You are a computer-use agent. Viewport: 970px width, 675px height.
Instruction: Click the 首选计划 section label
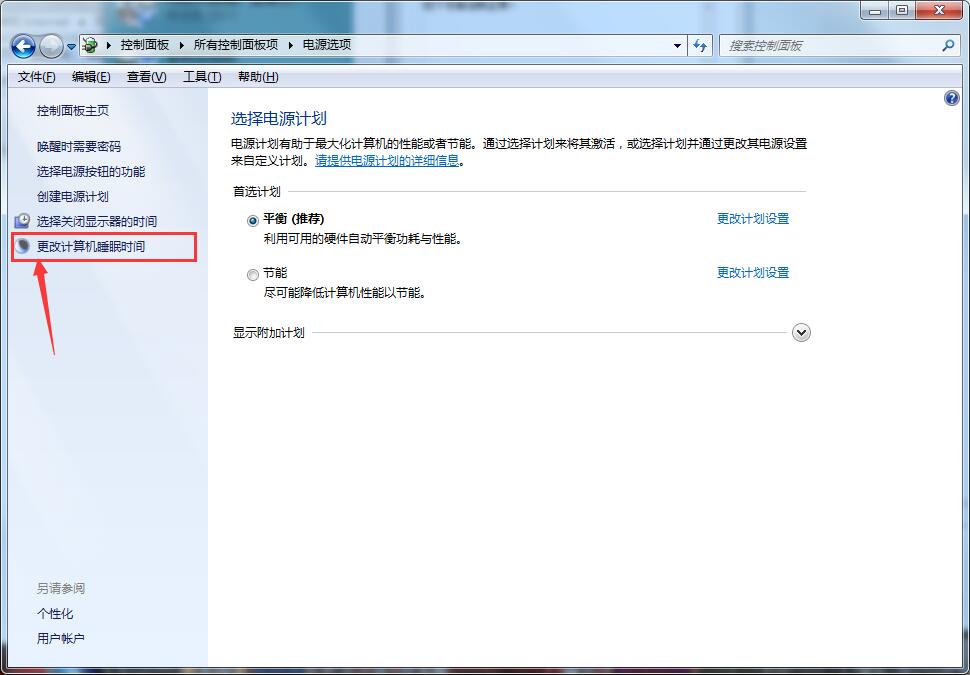coord(257,192)
